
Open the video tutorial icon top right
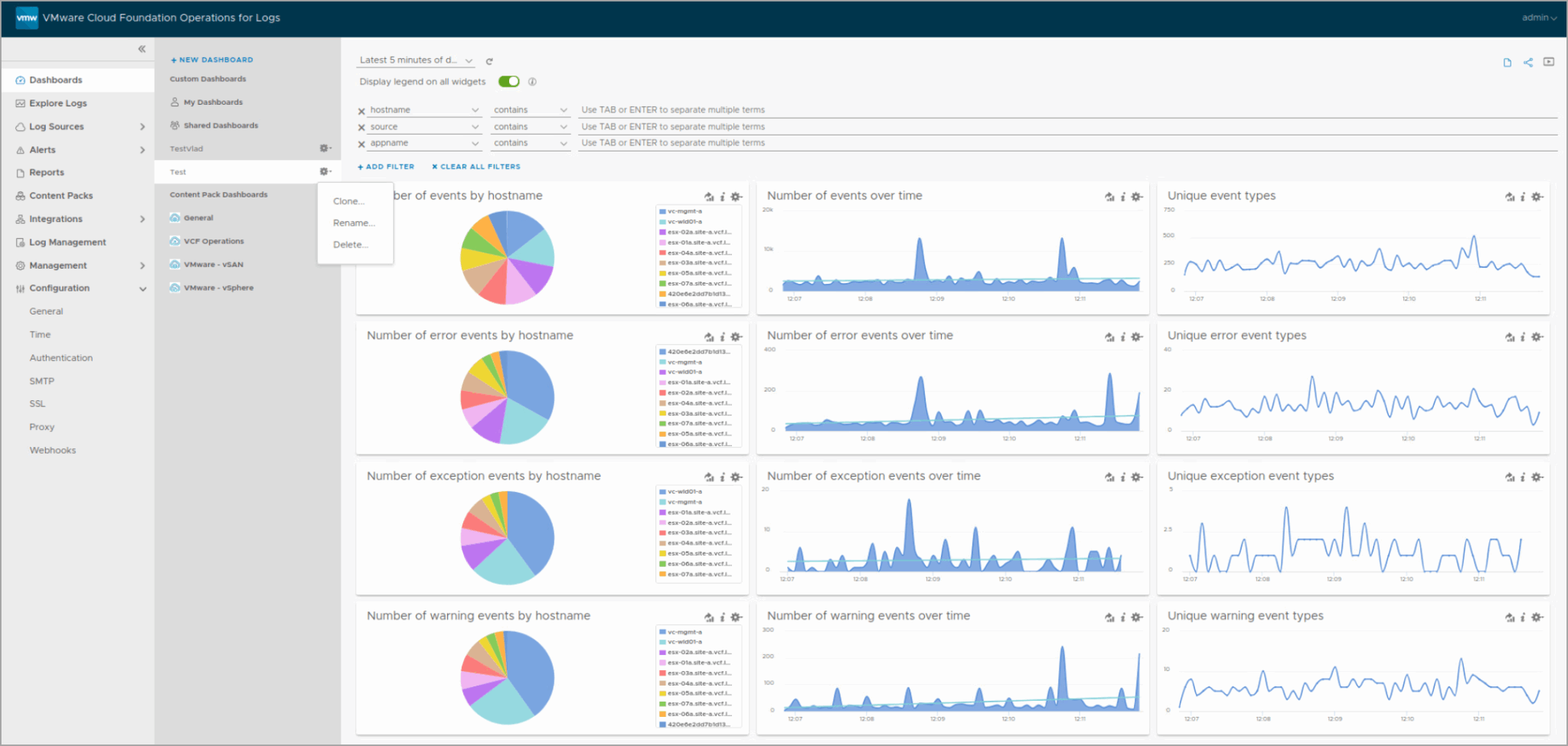[x=1550, y=62]
